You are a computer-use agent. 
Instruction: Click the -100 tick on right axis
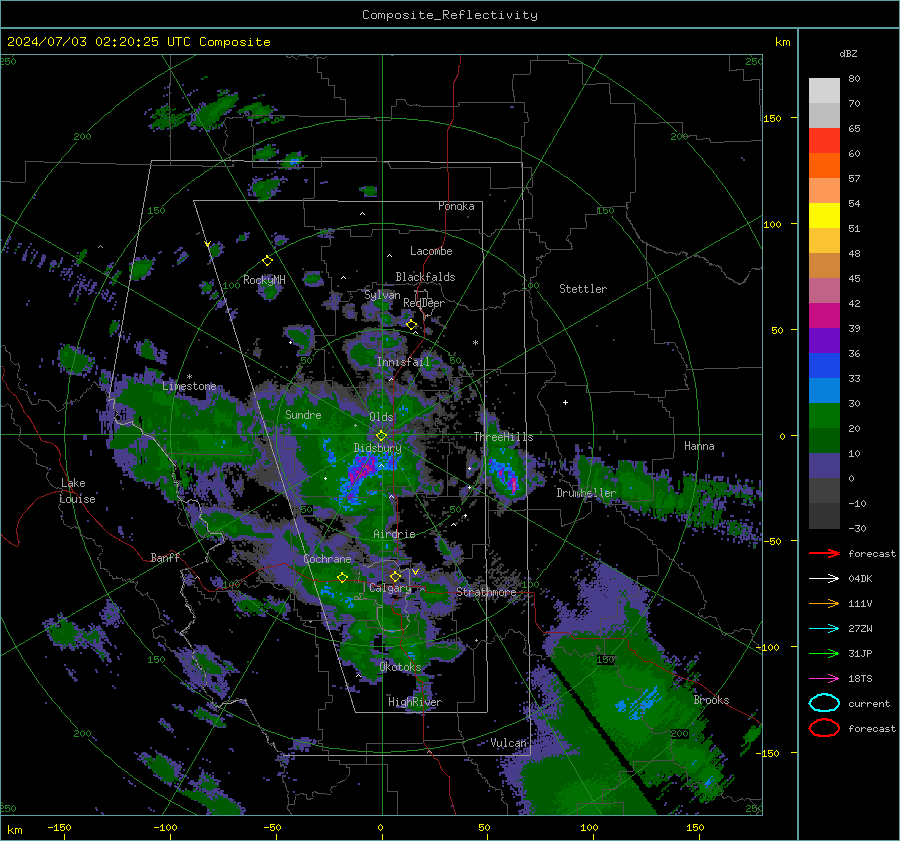768,647
